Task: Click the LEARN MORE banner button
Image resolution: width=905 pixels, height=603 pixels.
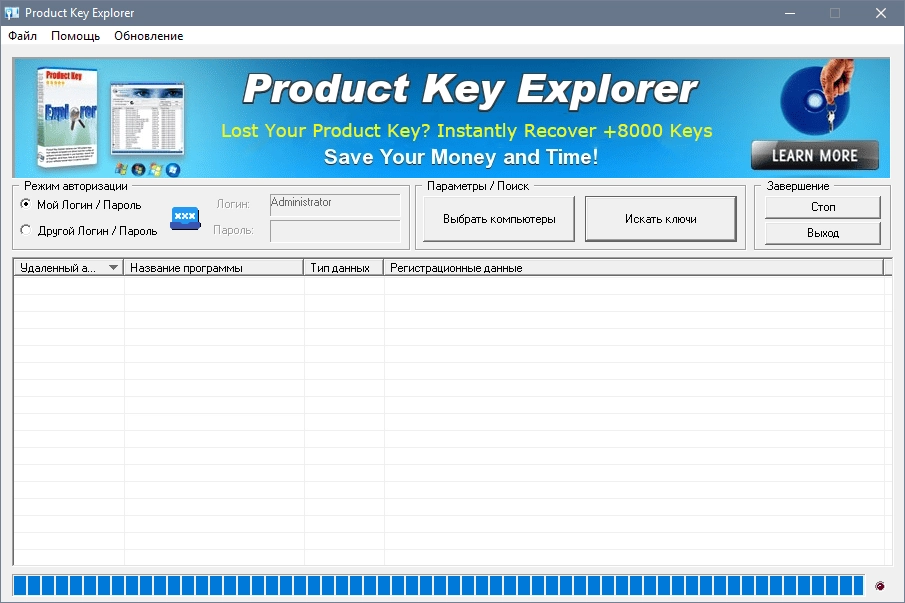Action: (x=815, y=155)
